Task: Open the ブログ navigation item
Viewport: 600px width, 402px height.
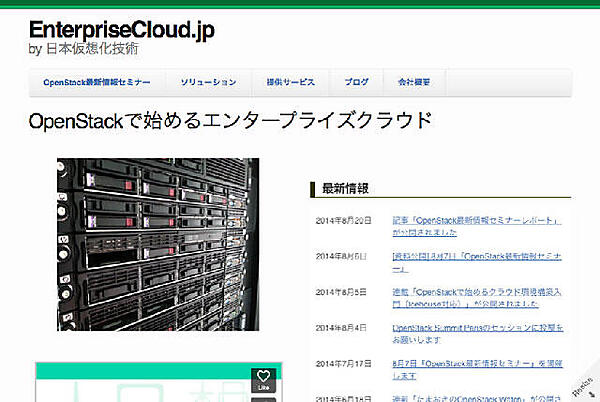Action: click(x=356, y=83)
